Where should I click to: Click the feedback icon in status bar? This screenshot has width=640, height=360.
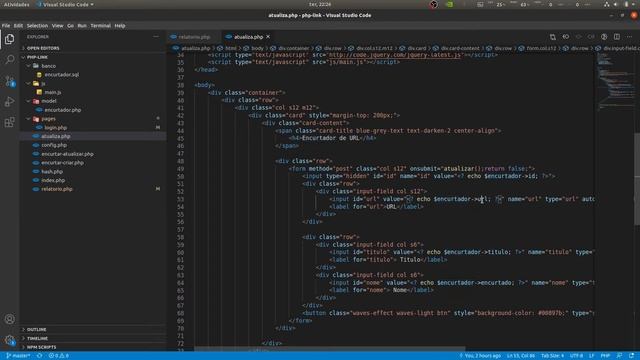coord(619,356)
